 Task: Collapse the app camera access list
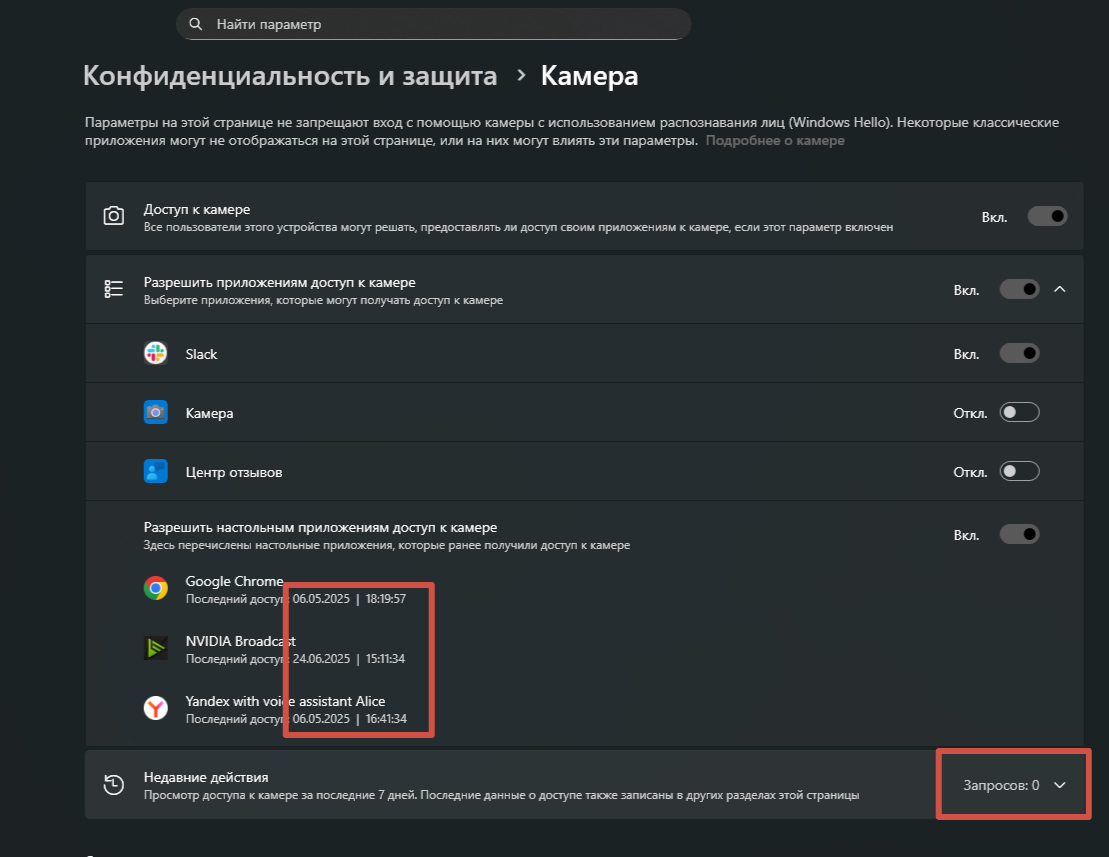point(1060,289)
